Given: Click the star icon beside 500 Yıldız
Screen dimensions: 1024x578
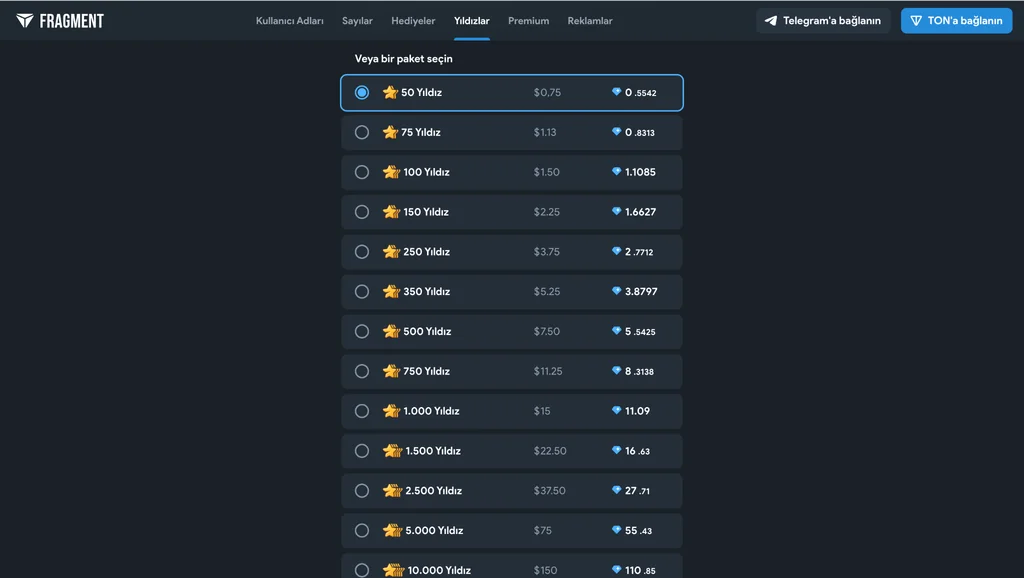Looking at the screenshot, I should [x=391, y=332].
